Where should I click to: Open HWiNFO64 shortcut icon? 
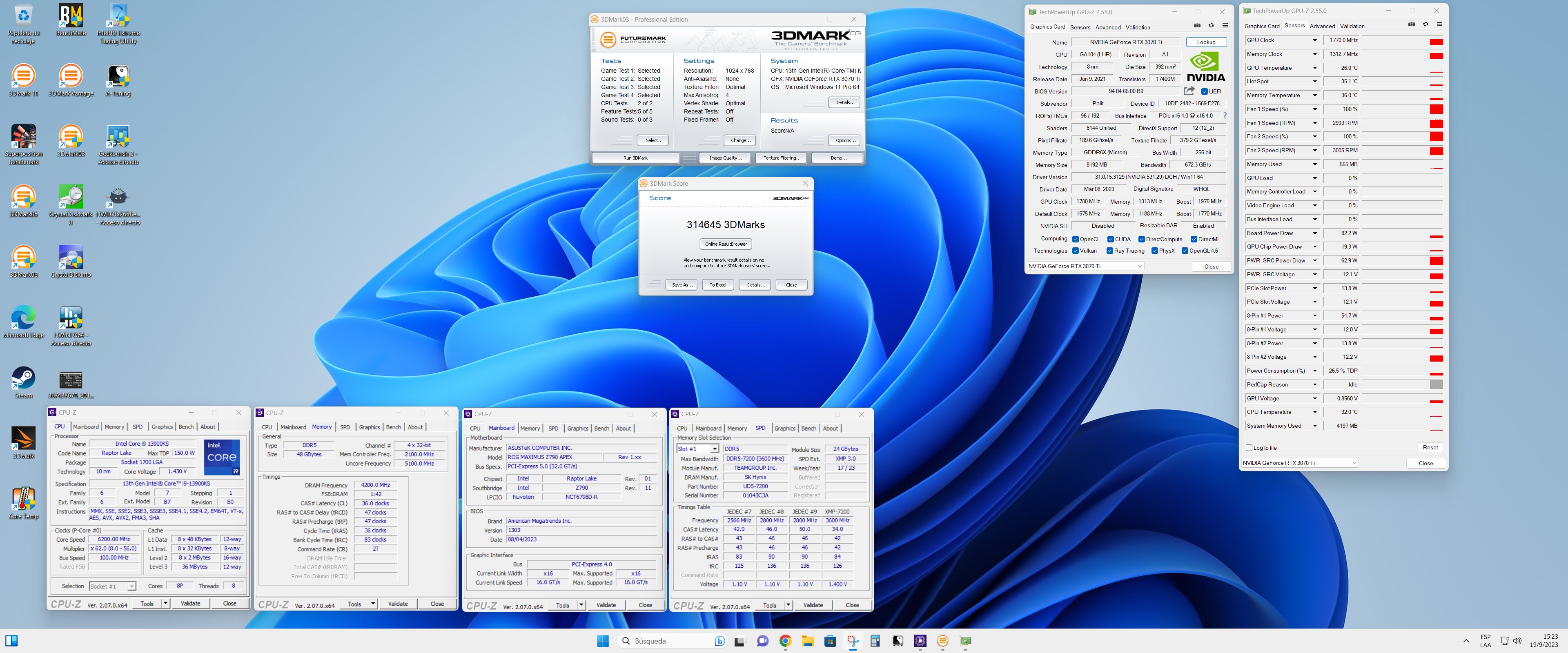point(71,326)
